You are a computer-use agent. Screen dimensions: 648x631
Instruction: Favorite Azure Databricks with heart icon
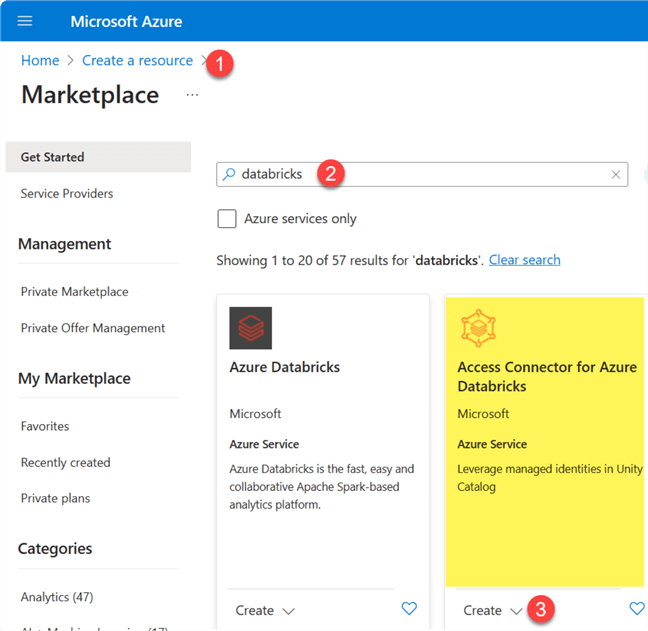[409, 608]
